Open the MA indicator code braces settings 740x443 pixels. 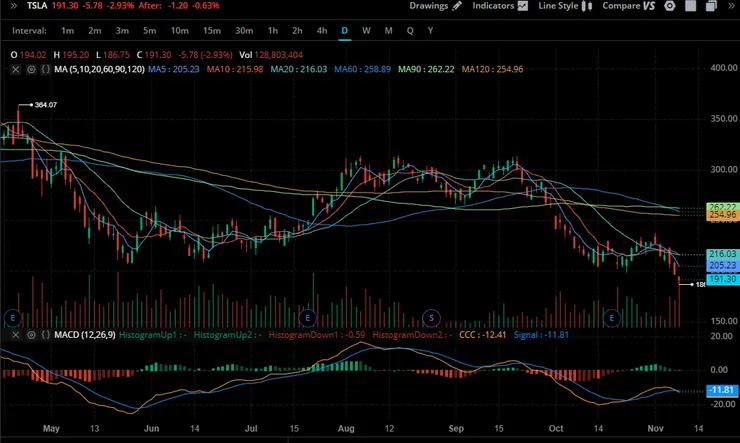click(45, 69)
